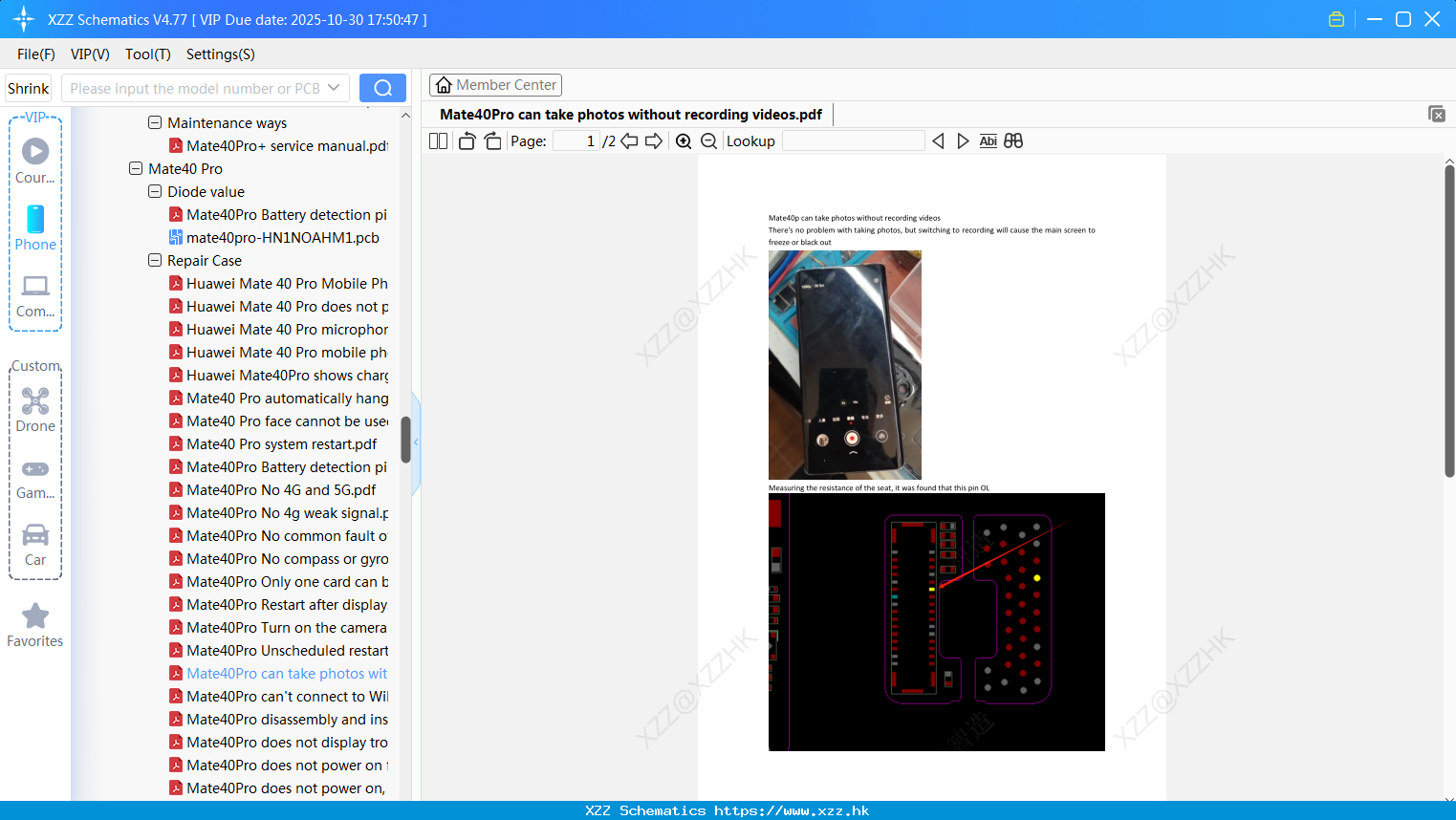Collapse the Mate40 Pro node
1456x820 pixels.
136,168
